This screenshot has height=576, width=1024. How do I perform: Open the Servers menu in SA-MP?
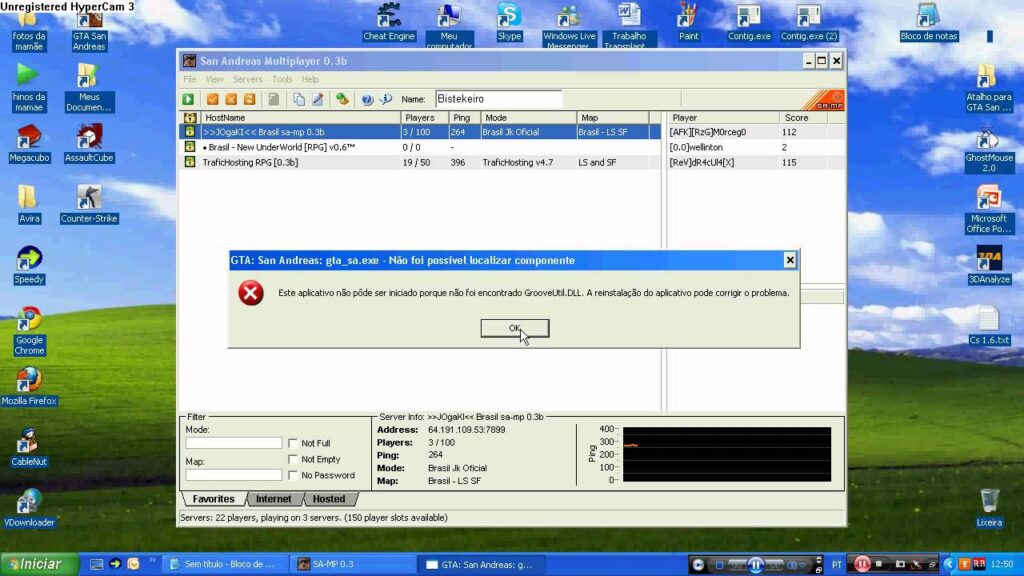coord(248,79)
